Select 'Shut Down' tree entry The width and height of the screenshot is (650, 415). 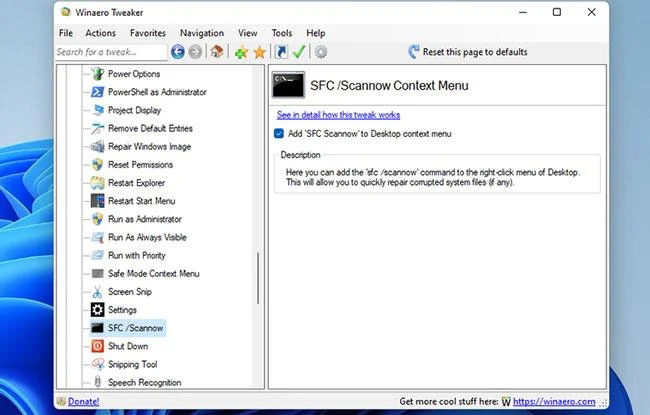point(128,346)
